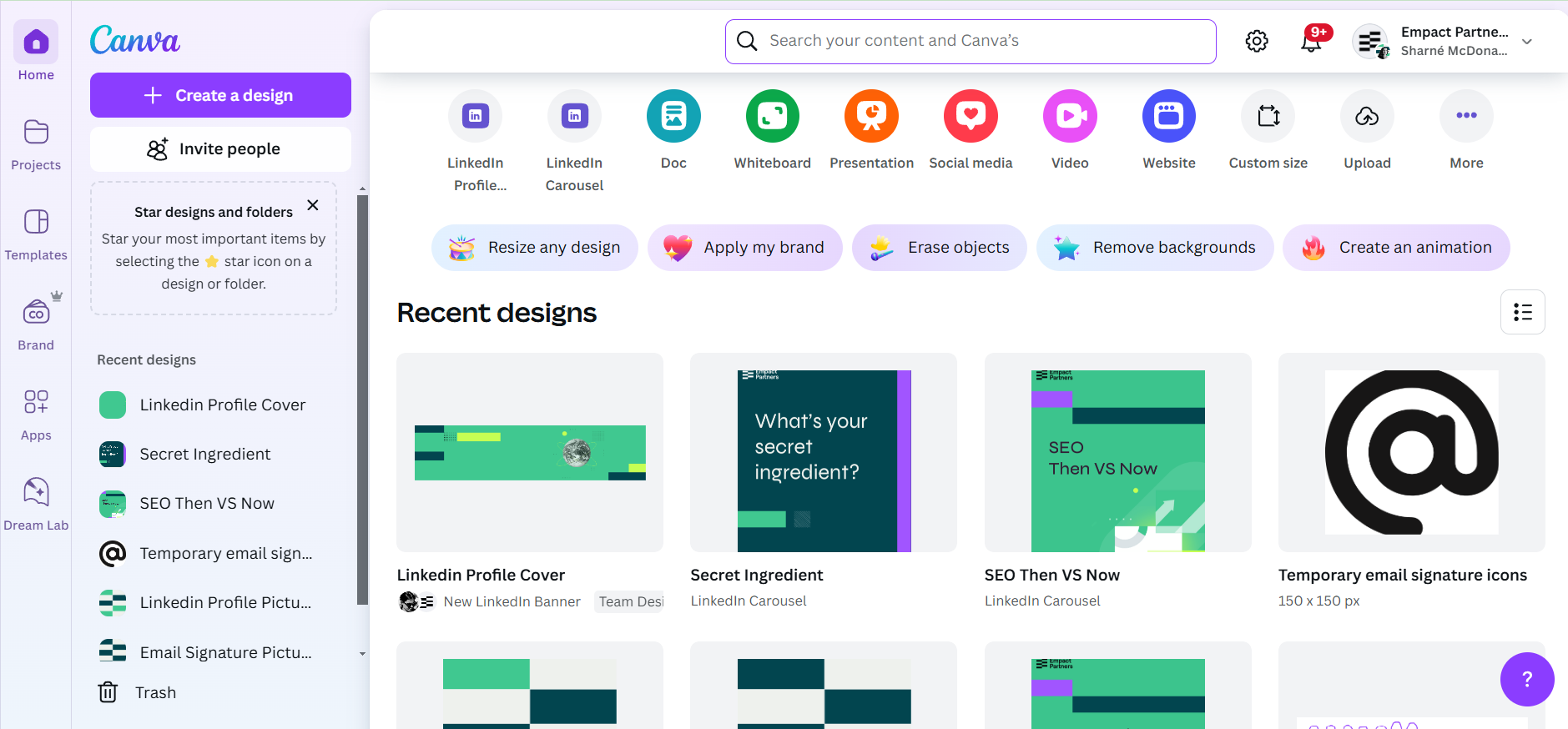
Task: Click the sidebar vertical scrollbar
Action: coord(362,399)
